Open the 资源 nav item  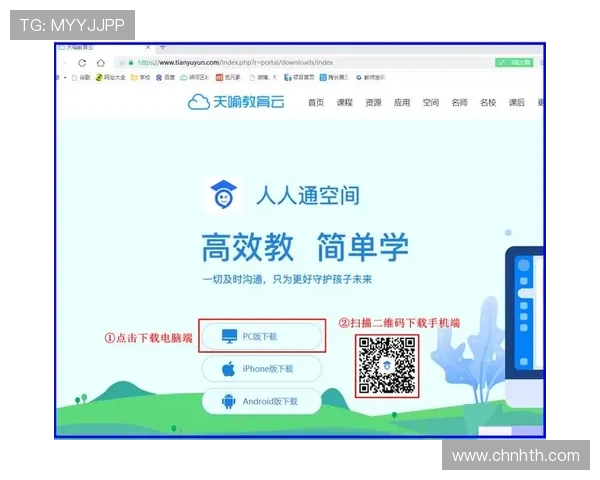373,103
